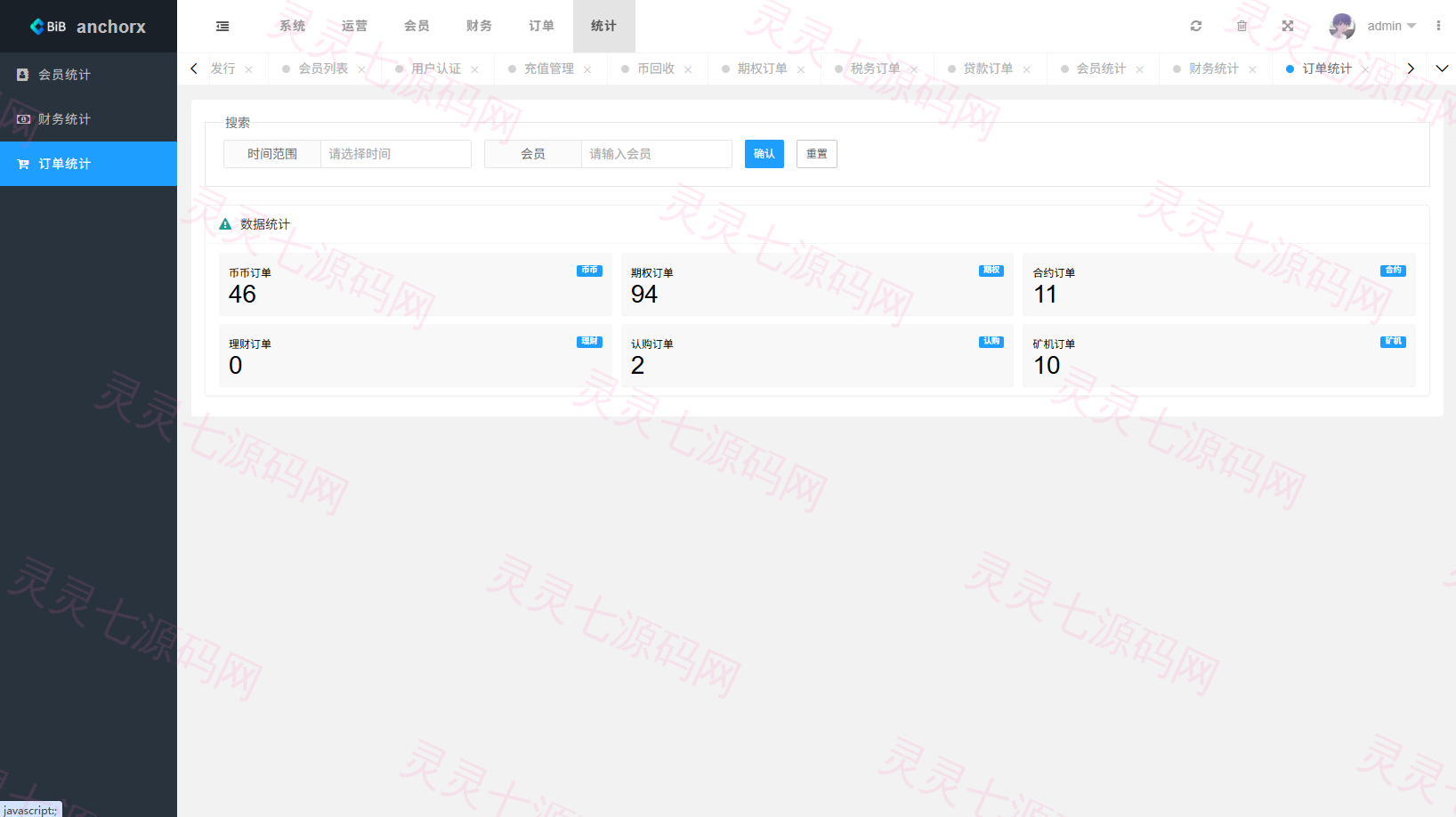Close the 发行 tab
The height and width of the screenshot is (817, 1456).
tap(248, 69)
